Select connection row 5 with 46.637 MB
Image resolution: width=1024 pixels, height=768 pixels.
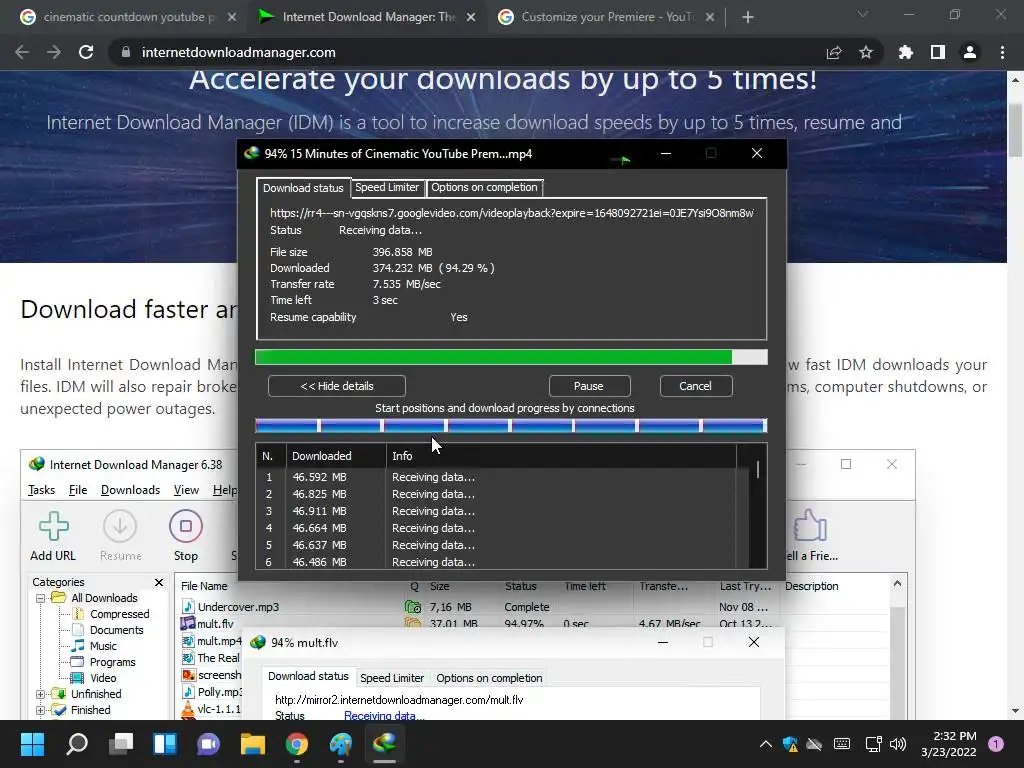[x=496, y=545]
